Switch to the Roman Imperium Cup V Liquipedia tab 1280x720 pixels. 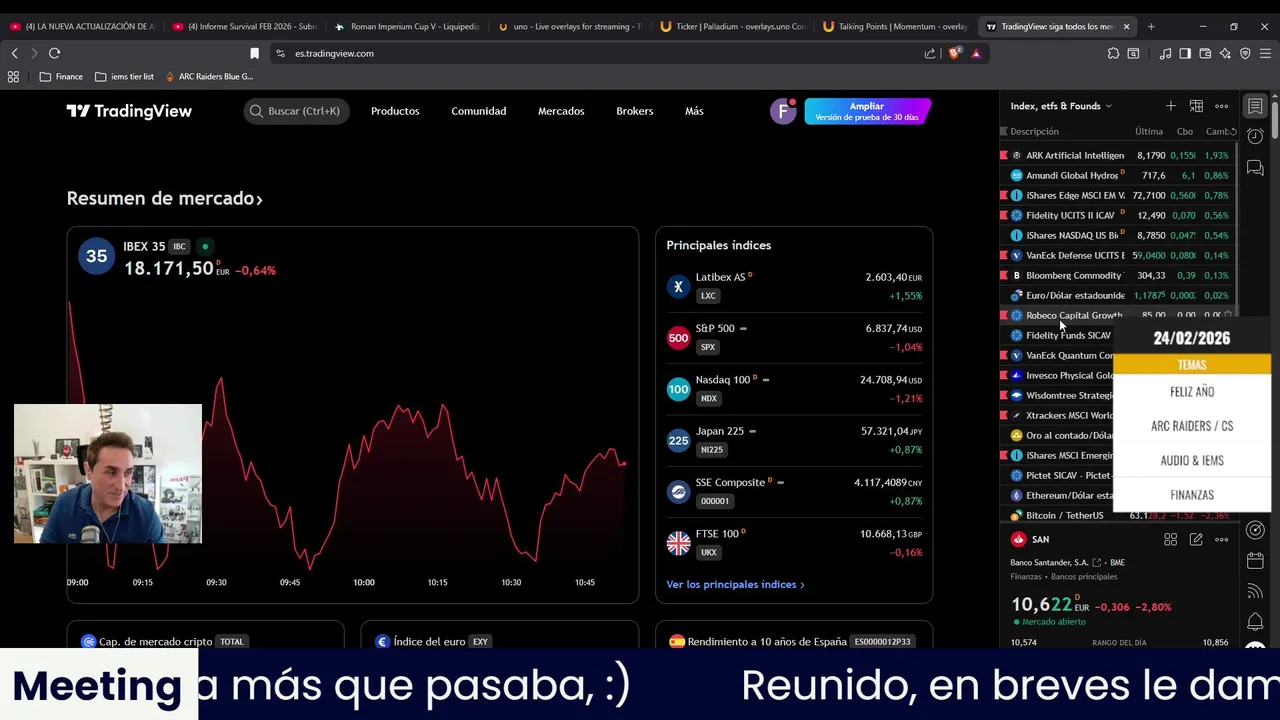coord(406,26)
